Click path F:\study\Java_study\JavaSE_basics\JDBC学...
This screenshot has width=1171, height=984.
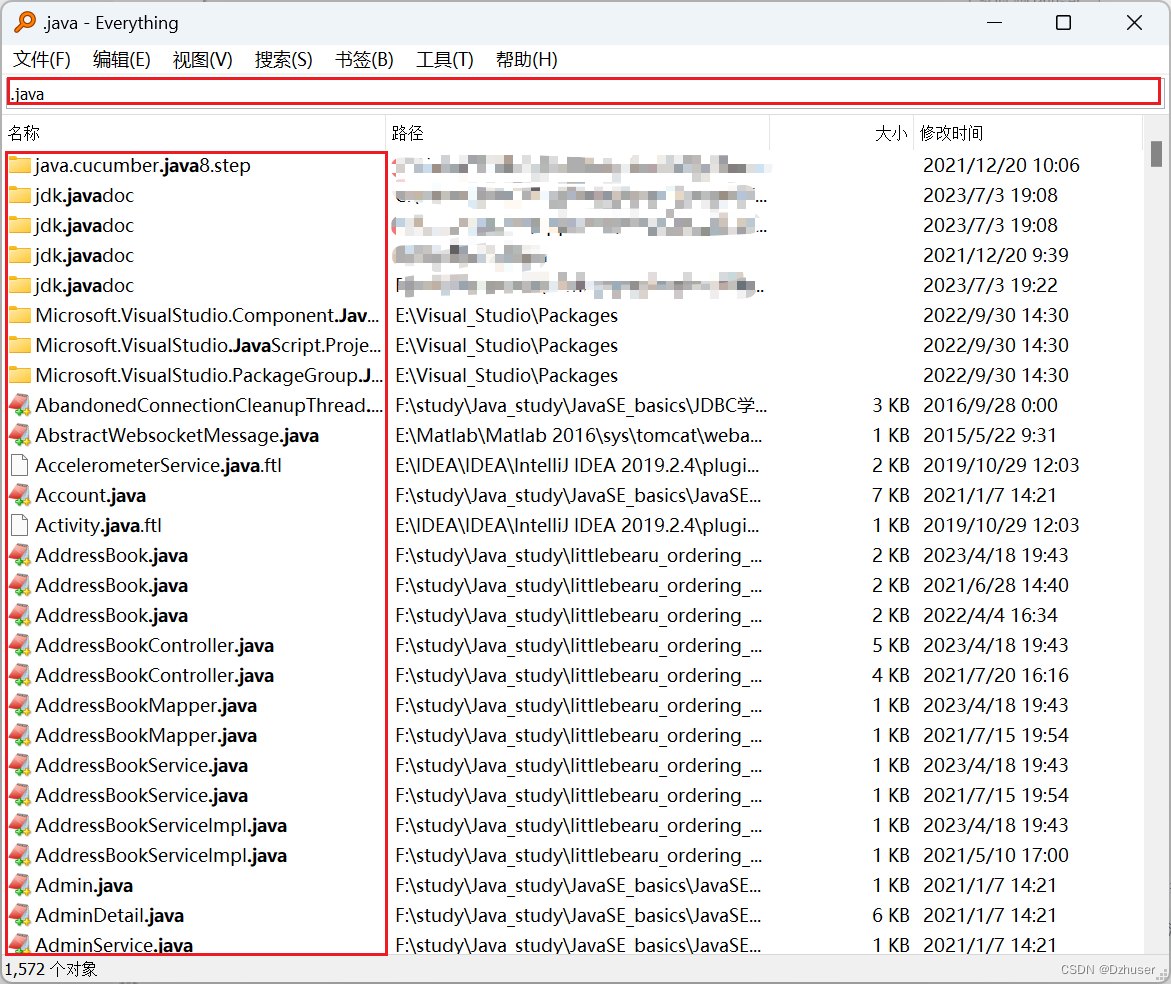pyautogui.click(x=581, y=405)
